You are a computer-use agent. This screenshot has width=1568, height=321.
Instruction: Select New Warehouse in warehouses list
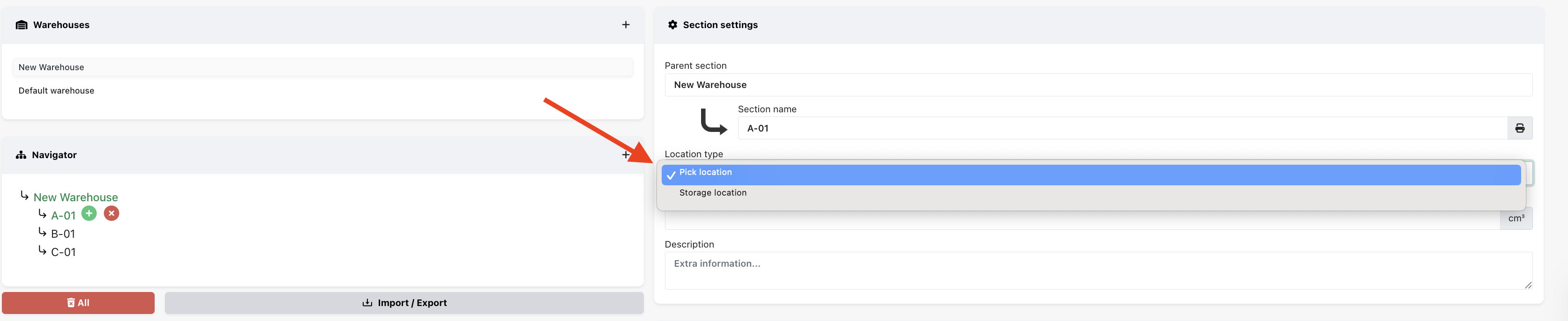click(x=51, y=67)
